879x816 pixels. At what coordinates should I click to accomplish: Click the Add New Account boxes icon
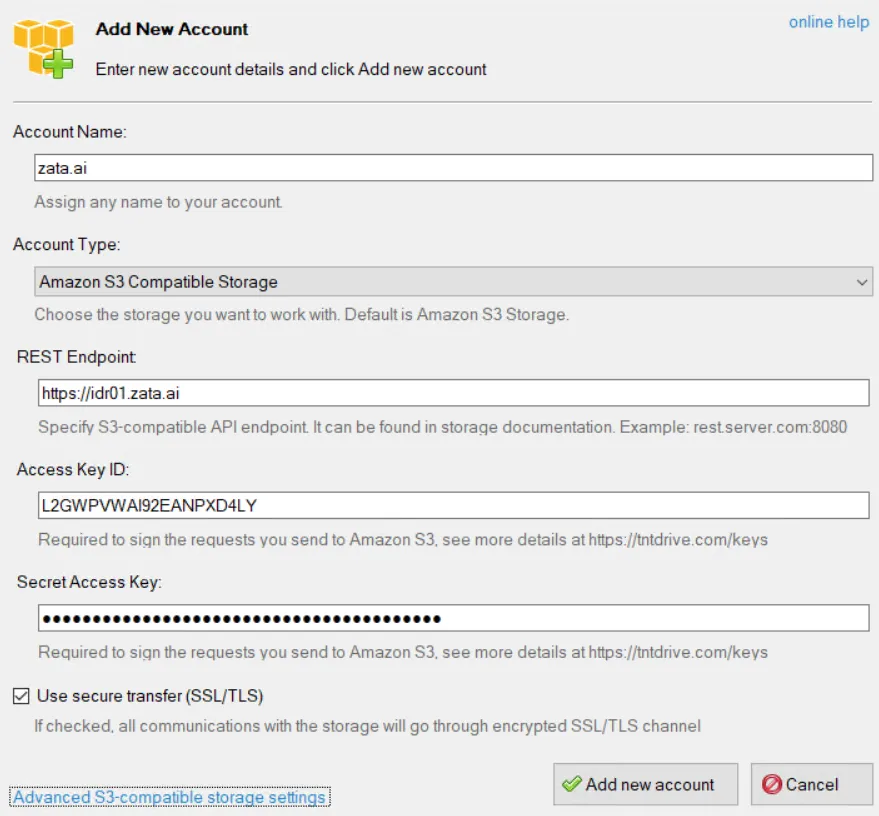point(44,49)
